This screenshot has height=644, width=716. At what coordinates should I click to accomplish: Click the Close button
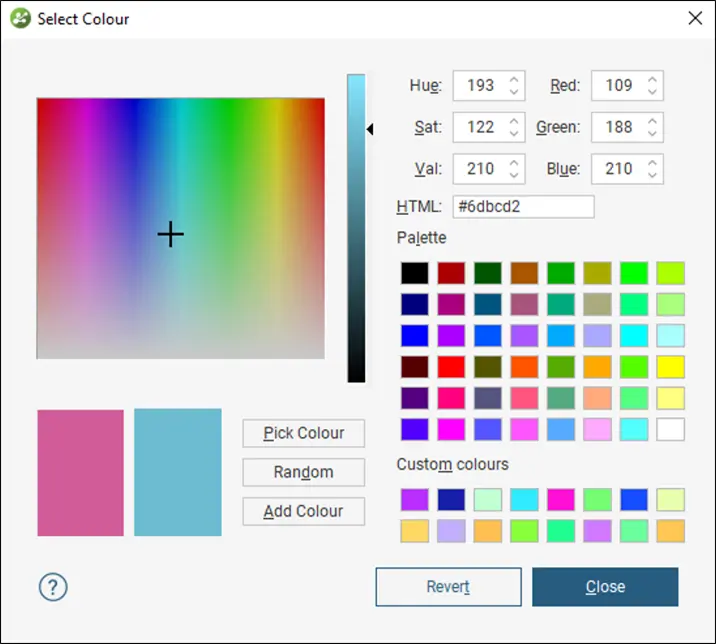(x=605, y=587)
